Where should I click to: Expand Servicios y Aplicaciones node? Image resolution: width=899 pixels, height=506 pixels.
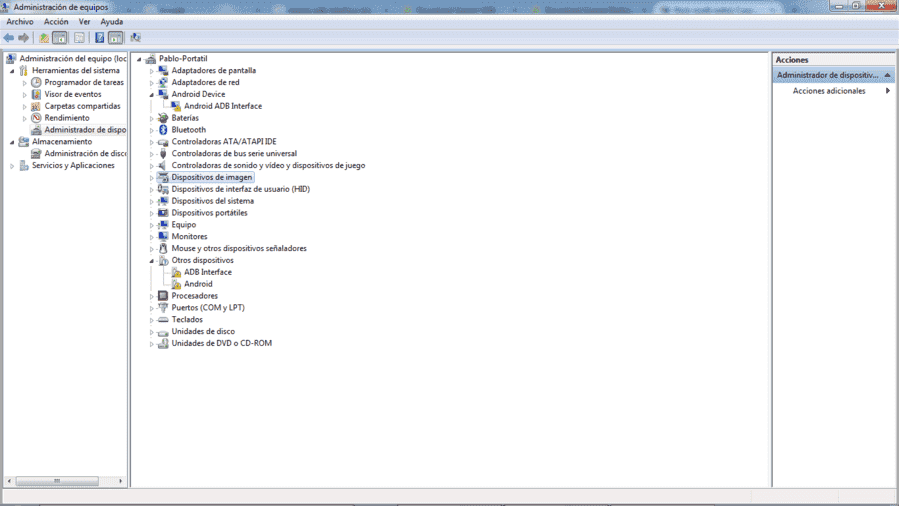pos(12,166)
